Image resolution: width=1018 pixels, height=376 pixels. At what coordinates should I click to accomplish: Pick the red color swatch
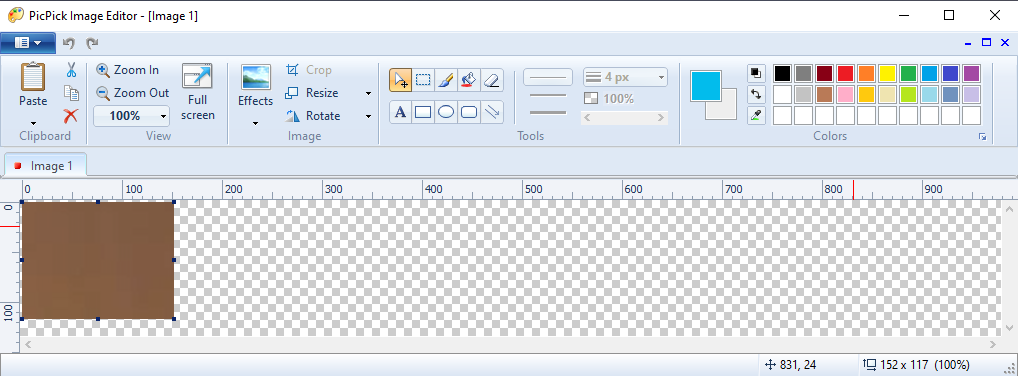(845, 73)
